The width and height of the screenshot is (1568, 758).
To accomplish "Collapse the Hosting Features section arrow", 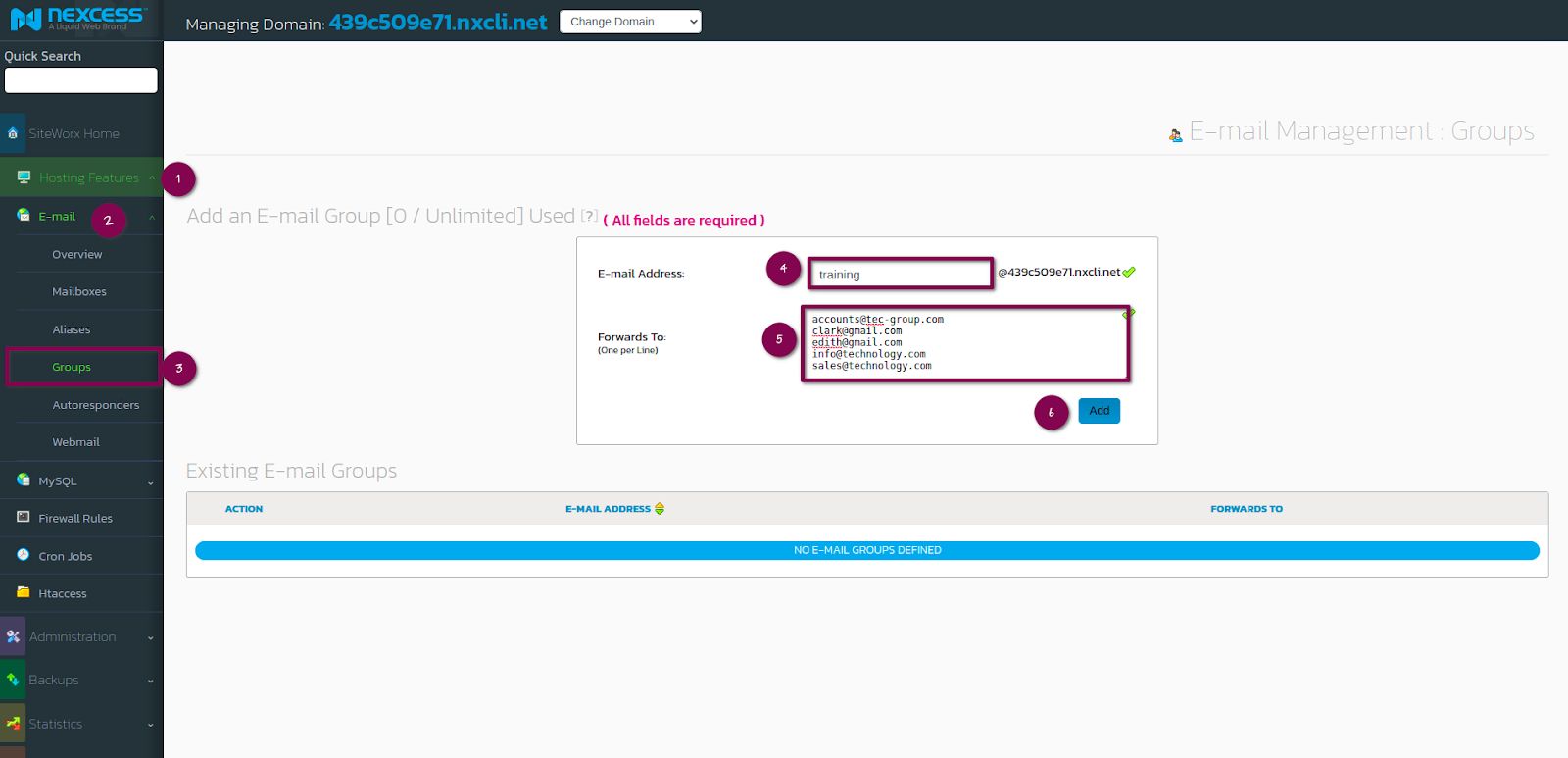I will coord(152,177).
